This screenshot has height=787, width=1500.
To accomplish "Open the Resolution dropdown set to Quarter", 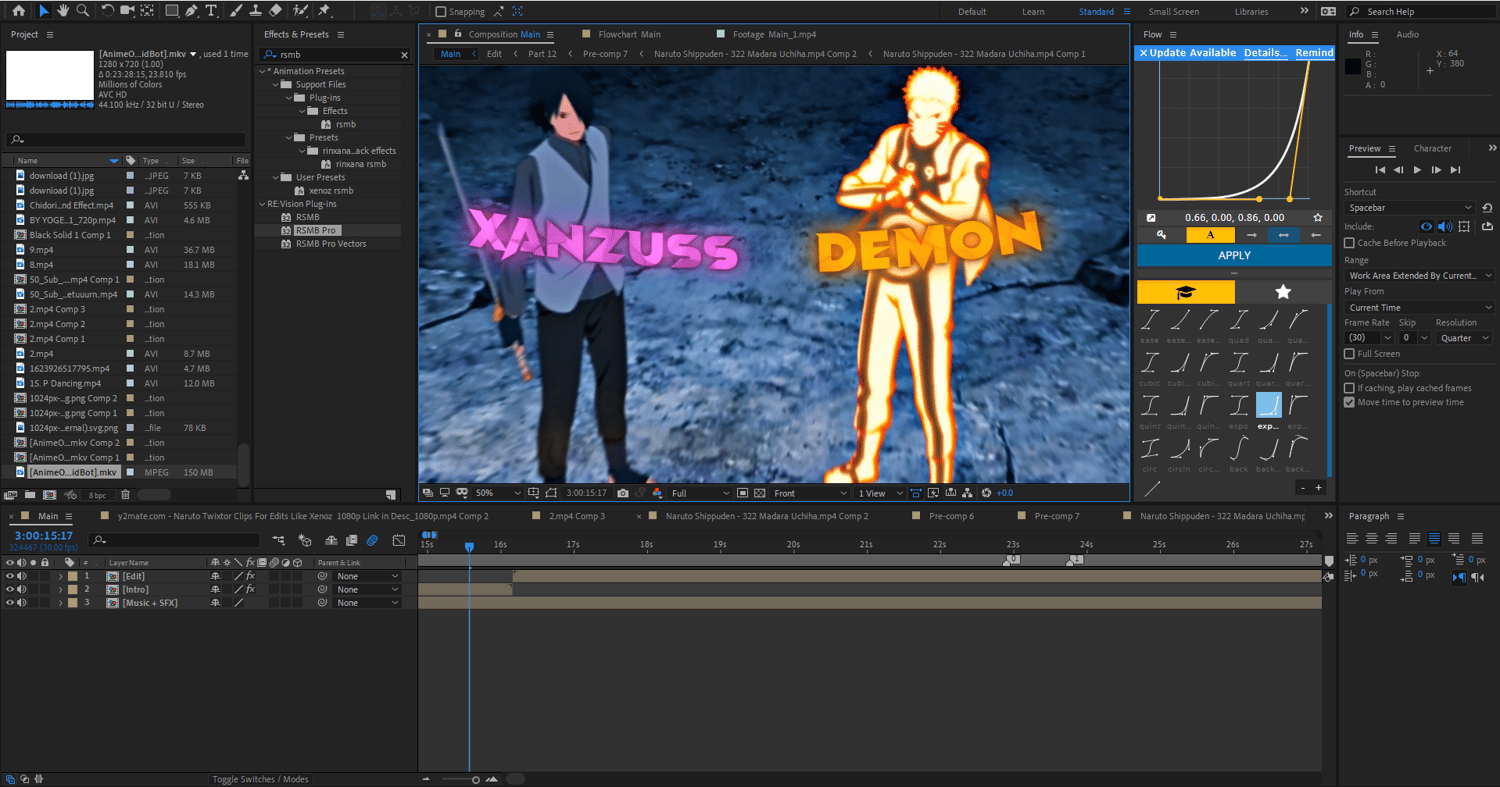I will pos(1463,338).
